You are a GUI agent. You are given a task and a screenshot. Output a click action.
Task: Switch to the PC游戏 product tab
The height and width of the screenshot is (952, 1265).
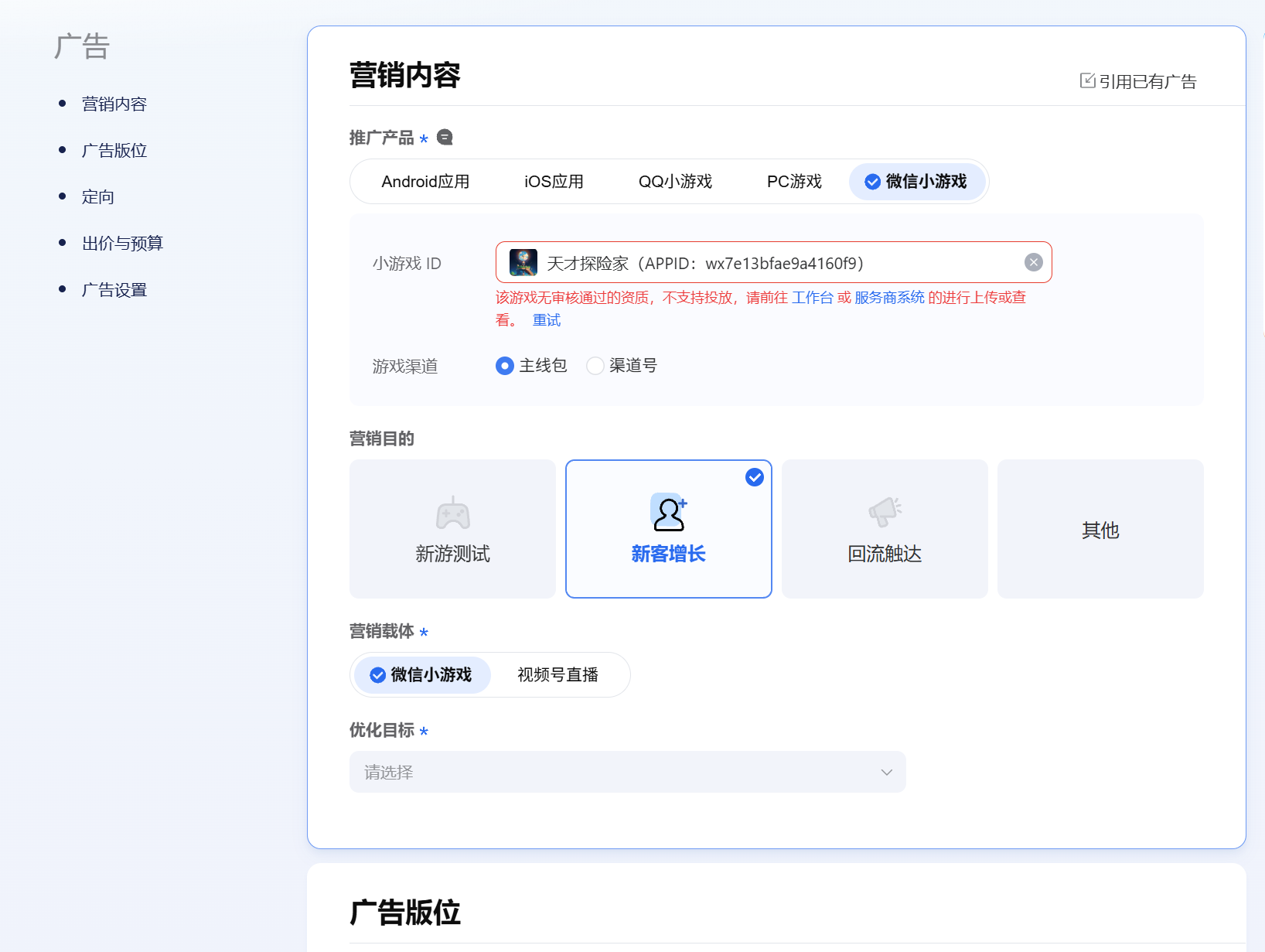click(x=795, y=182)
